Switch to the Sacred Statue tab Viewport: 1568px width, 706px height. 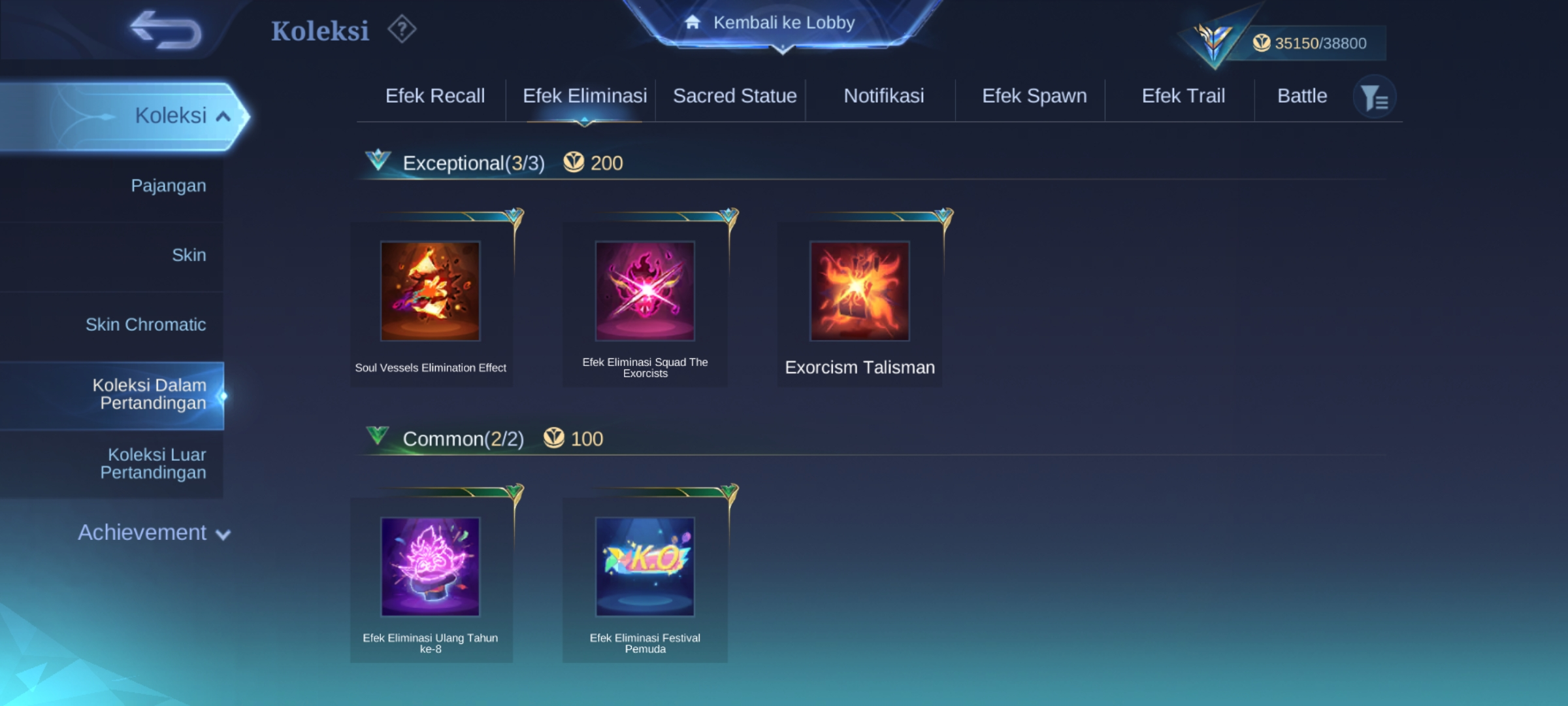click(x=735, y=96)
